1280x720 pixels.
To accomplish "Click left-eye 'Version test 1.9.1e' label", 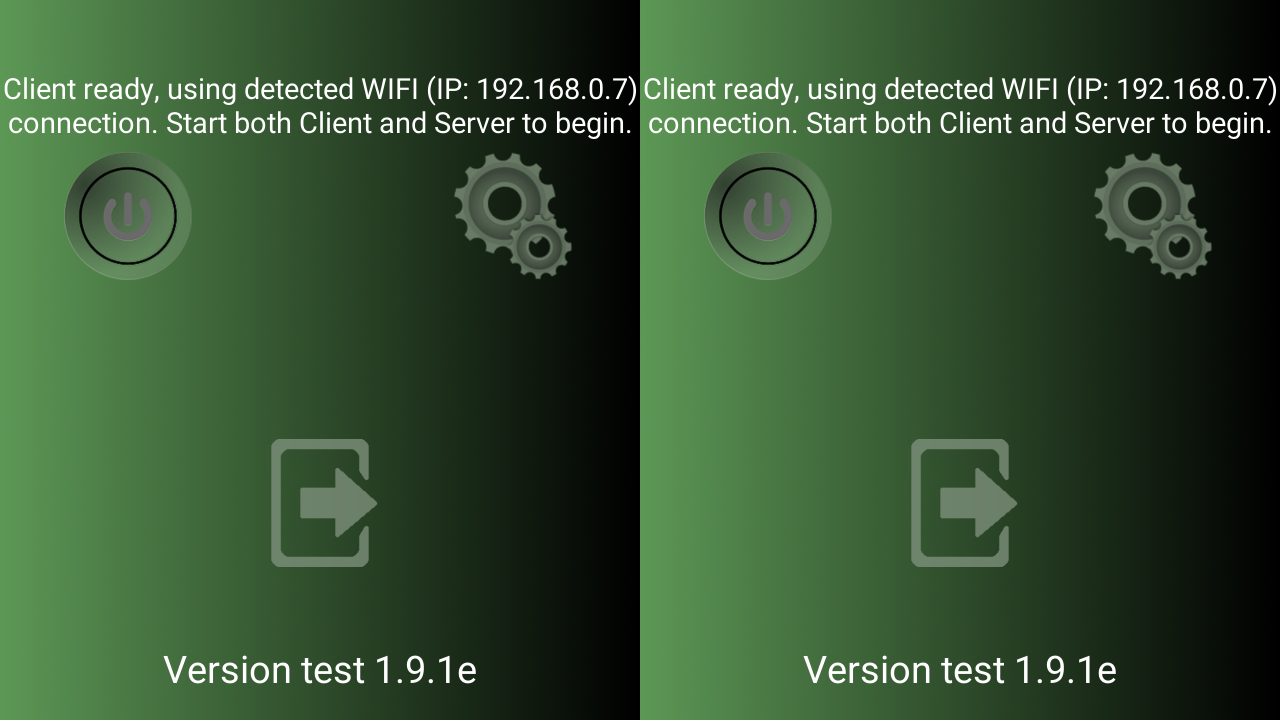I will tap(320, 670).
